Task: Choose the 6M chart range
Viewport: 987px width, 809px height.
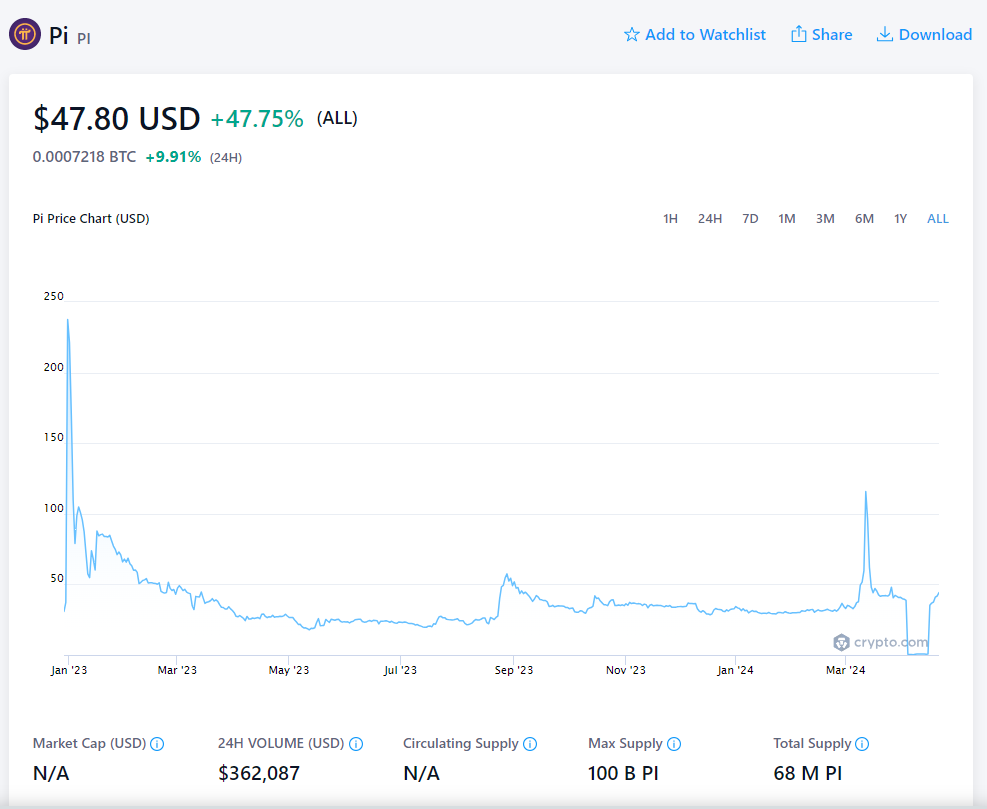Action: [x=864, y=218]
